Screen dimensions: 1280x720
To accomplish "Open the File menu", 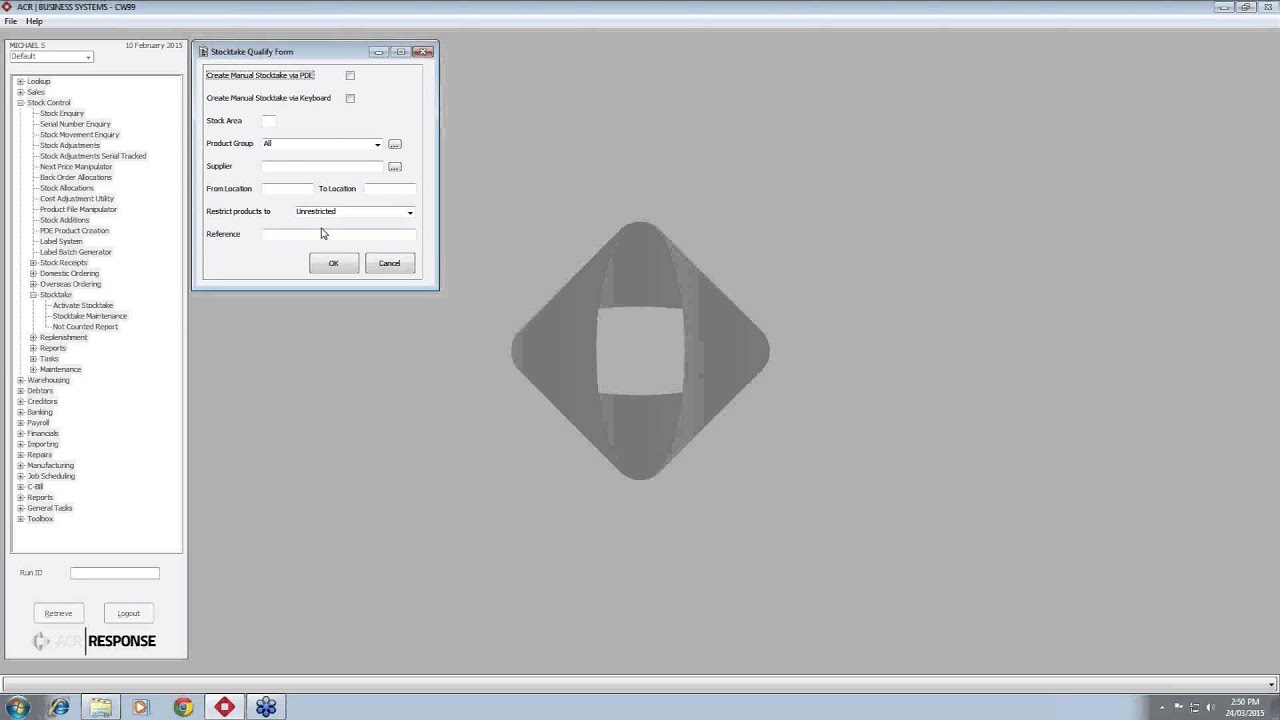I will [10, 21].
